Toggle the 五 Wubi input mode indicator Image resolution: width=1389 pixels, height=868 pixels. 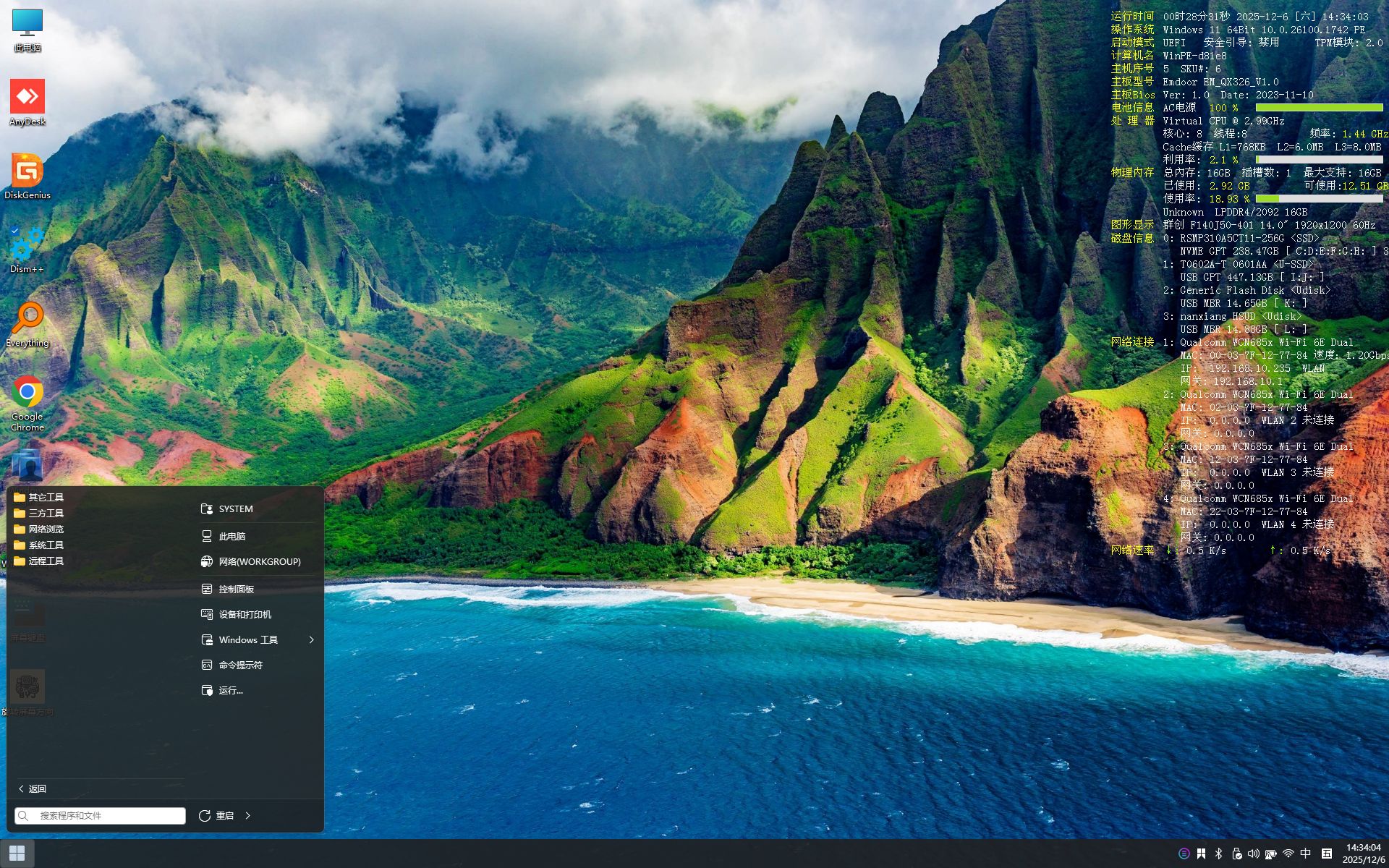coord(1327,854)
